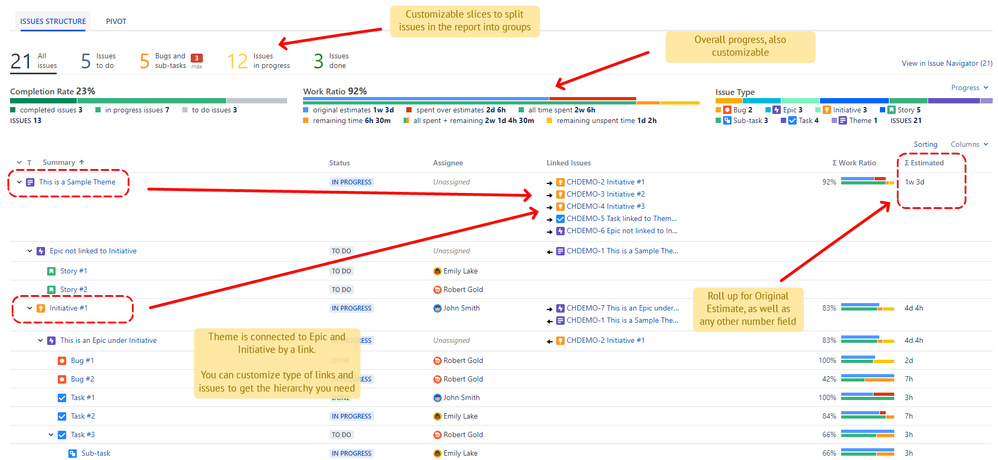This screenshot has height=460, width=998.
Task: Click the Story #1 type icon
Action: 52,271
